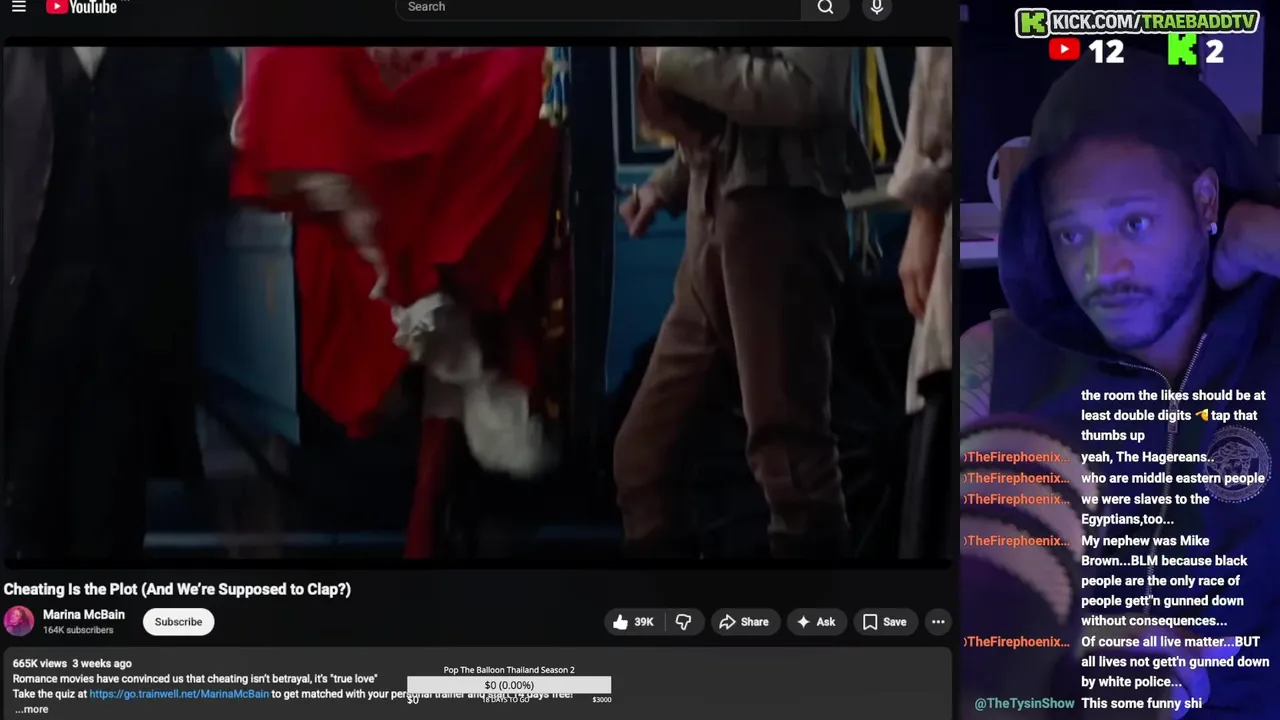Open the YouTube hamburger guide menu
This screenshot has height=720, width=1280.
19,7
